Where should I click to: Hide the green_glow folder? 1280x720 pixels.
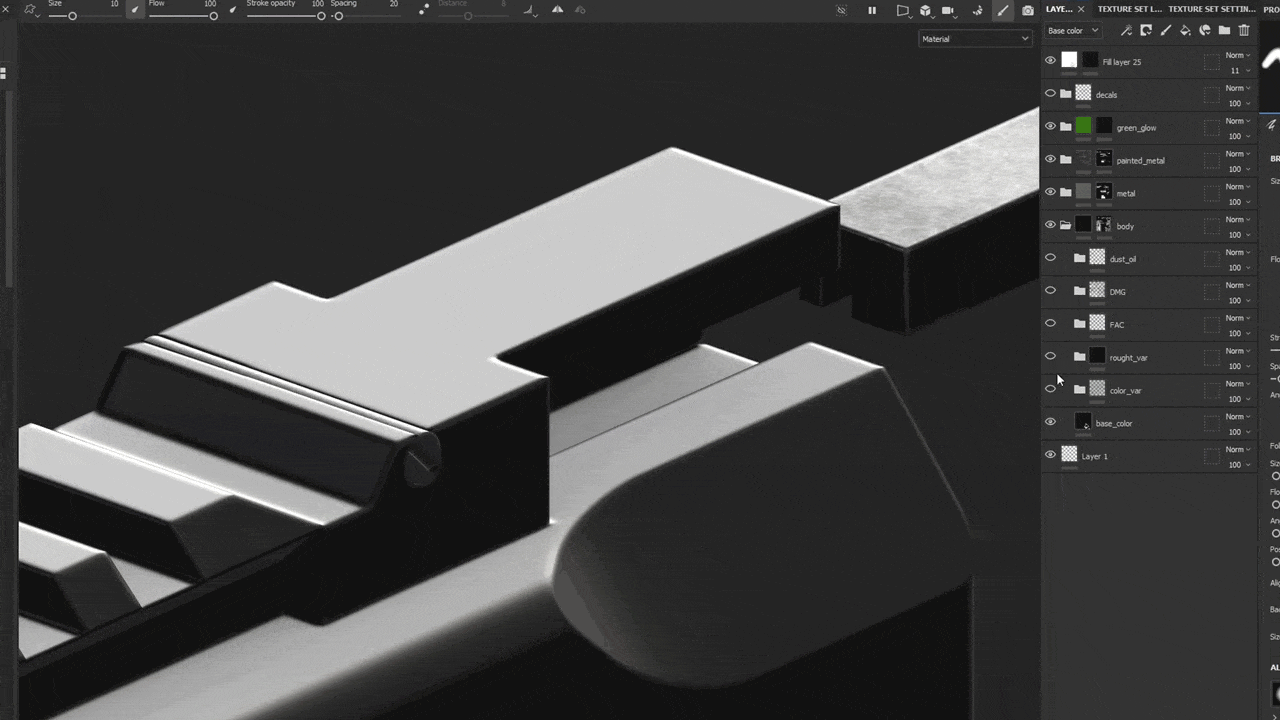tap(1050, 127)
